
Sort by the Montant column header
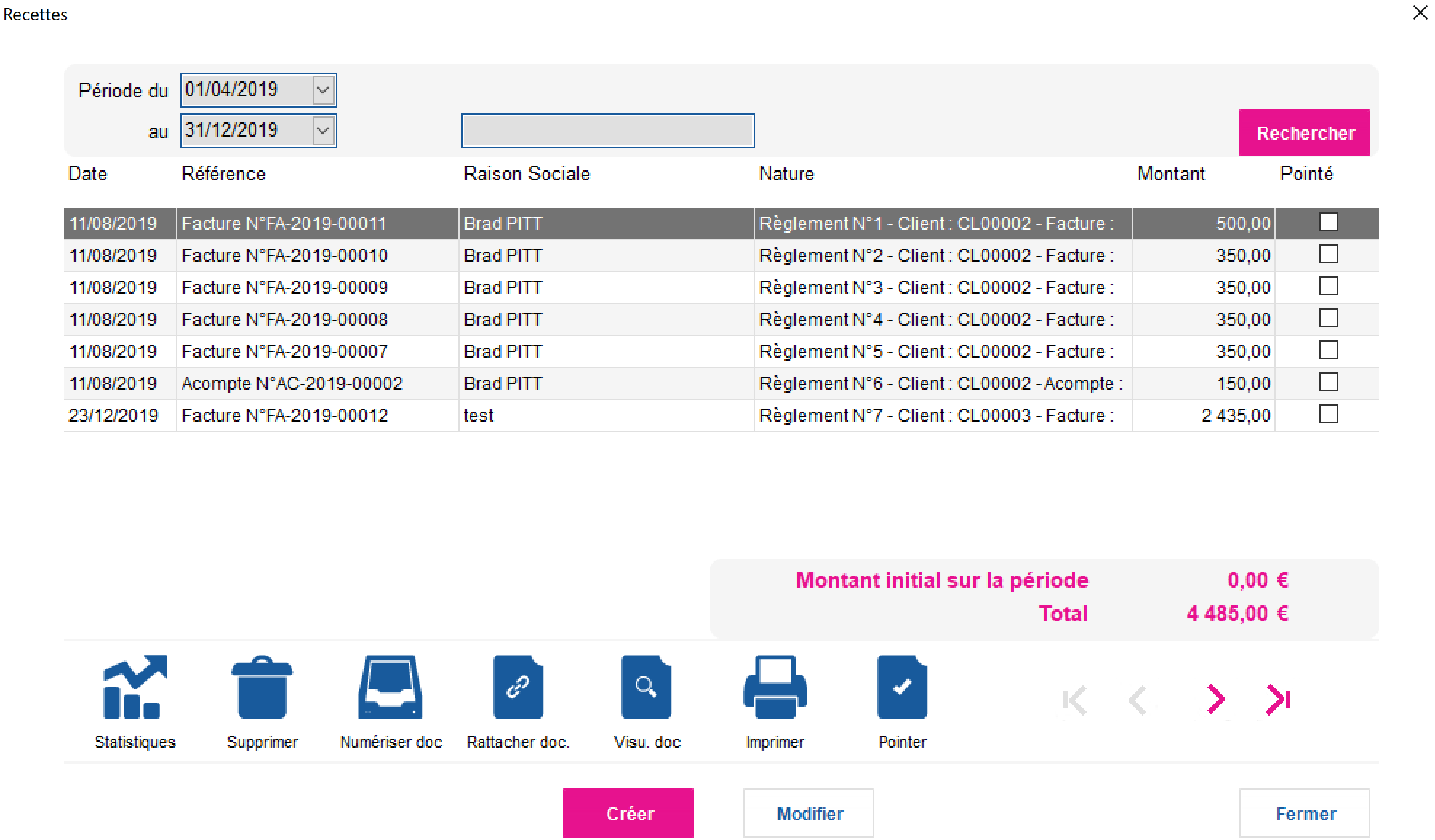1171,174
